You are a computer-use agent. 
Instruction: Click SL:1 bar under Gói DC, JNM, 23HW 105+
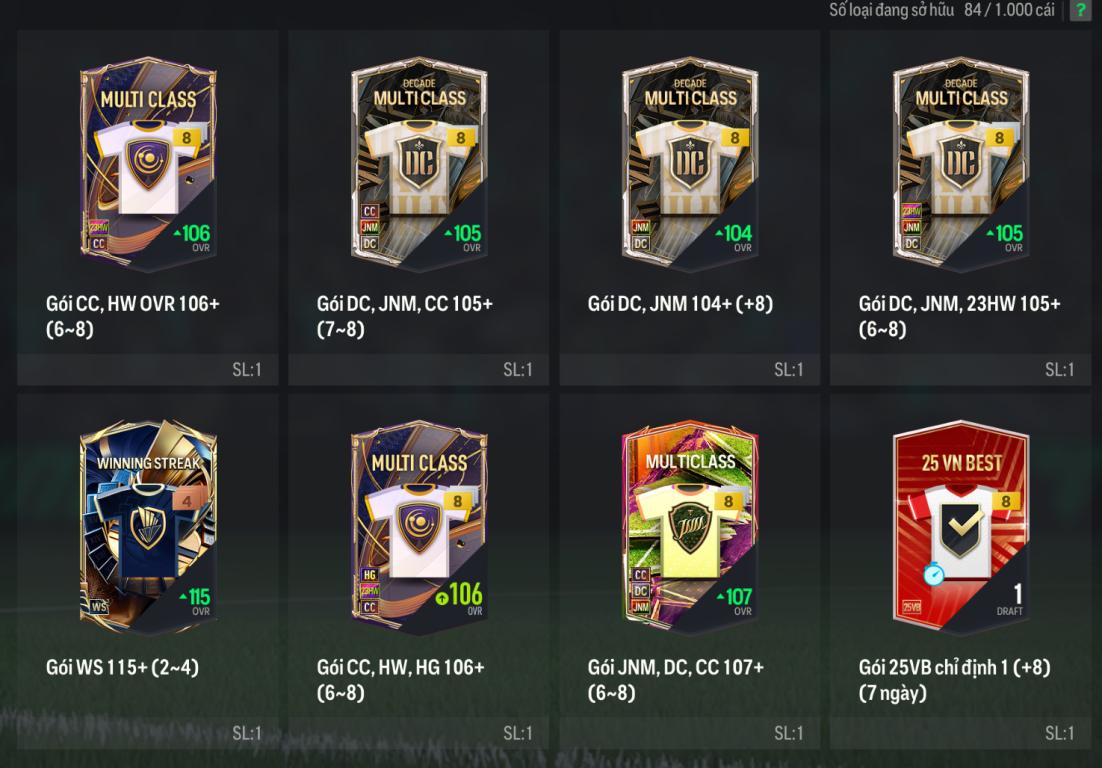pyautogui.click(x=960, y=370)
